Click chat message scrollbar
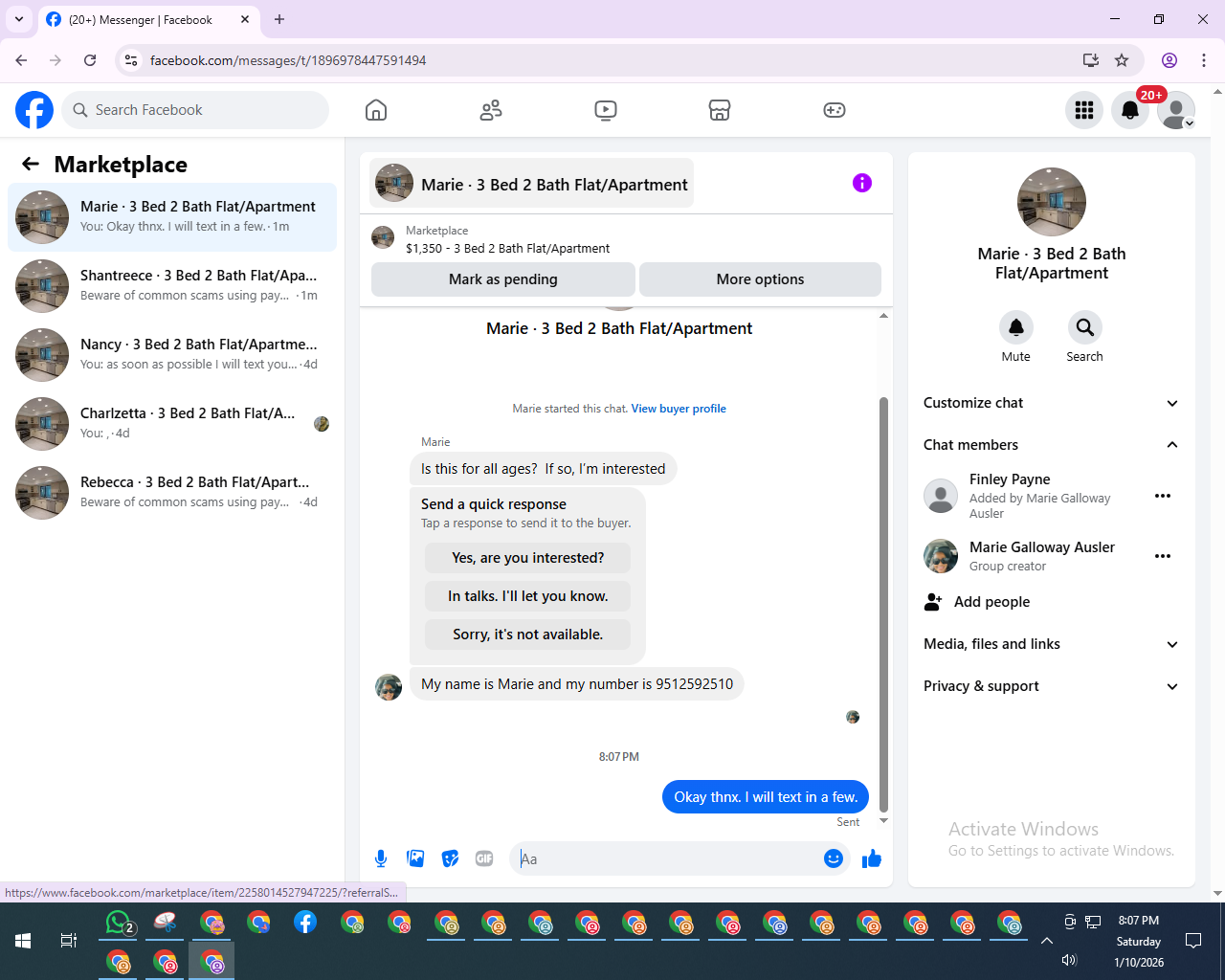The width and height of the screenshot is (1225, 980). pyautogui.click(x=883, y=603)
